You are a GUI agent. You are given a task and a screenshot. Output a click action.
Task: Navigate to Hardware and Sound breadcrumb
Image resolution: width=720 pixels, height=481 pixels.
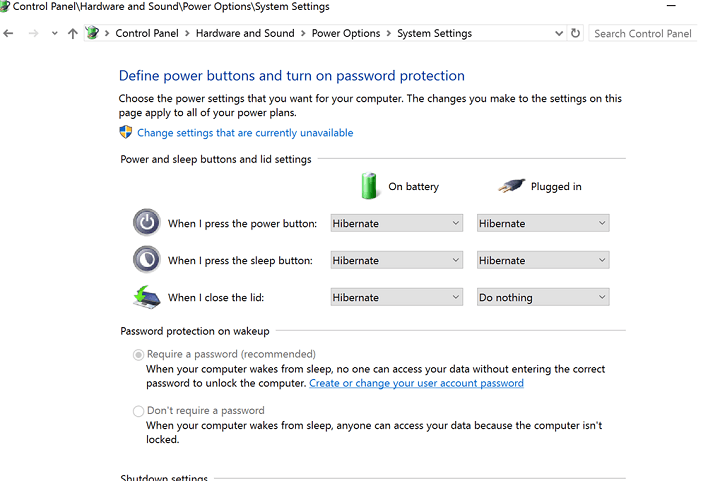click(x=245, y=34)
